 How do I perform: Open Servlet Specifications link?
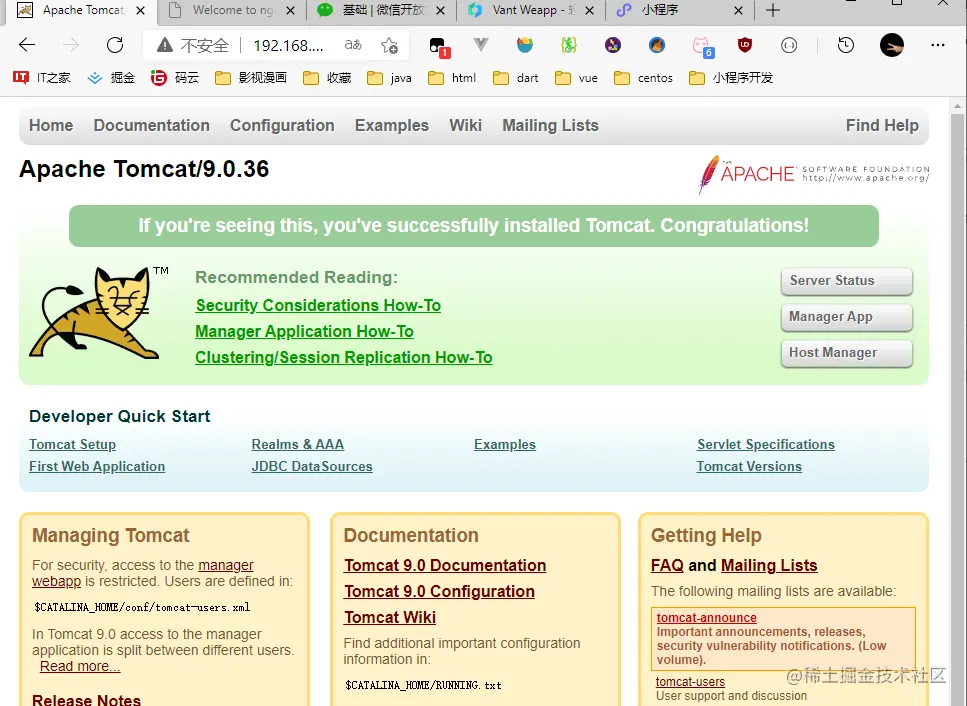[766, 444]
